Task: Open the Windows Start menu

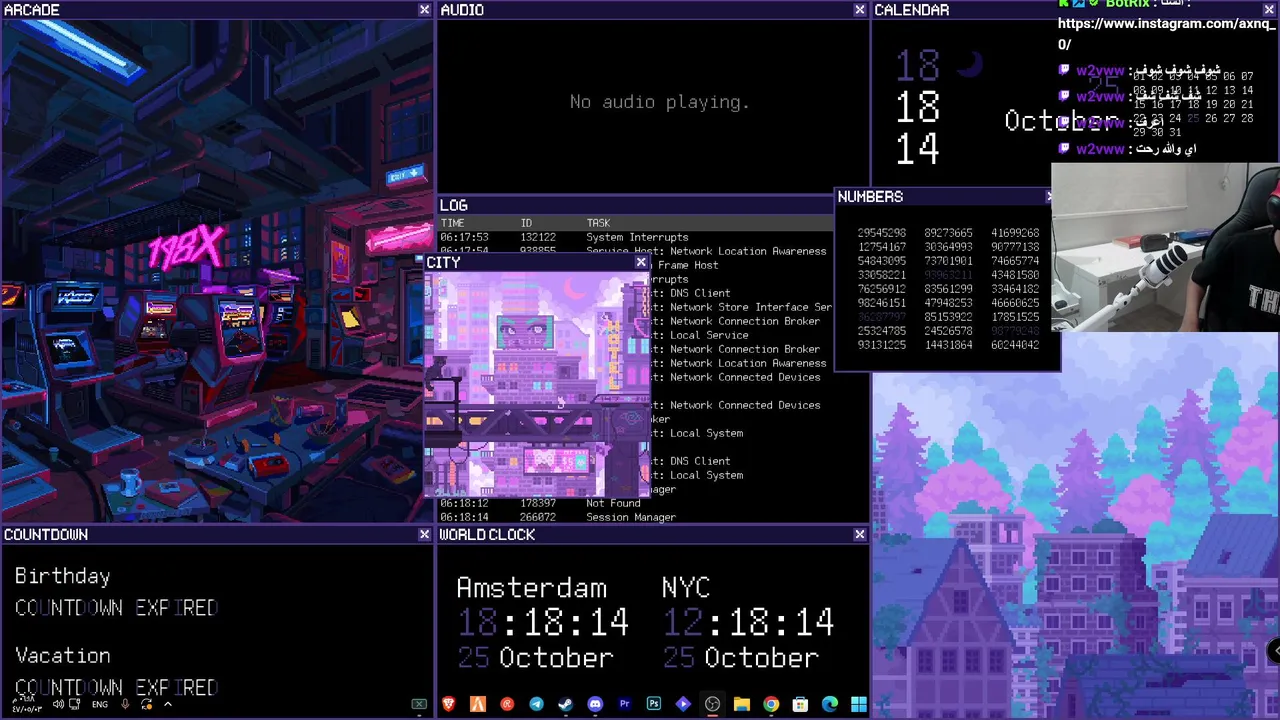Action: click(859, 704)
